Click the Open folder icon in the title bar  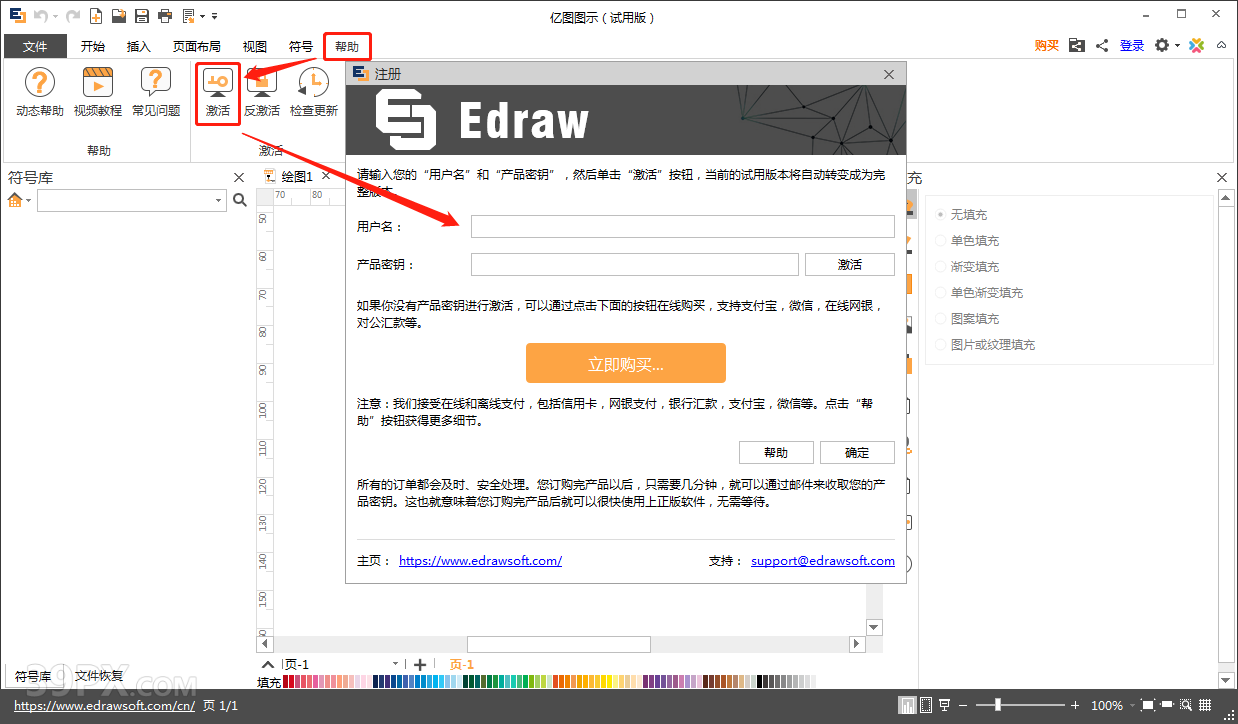point(119,16)
